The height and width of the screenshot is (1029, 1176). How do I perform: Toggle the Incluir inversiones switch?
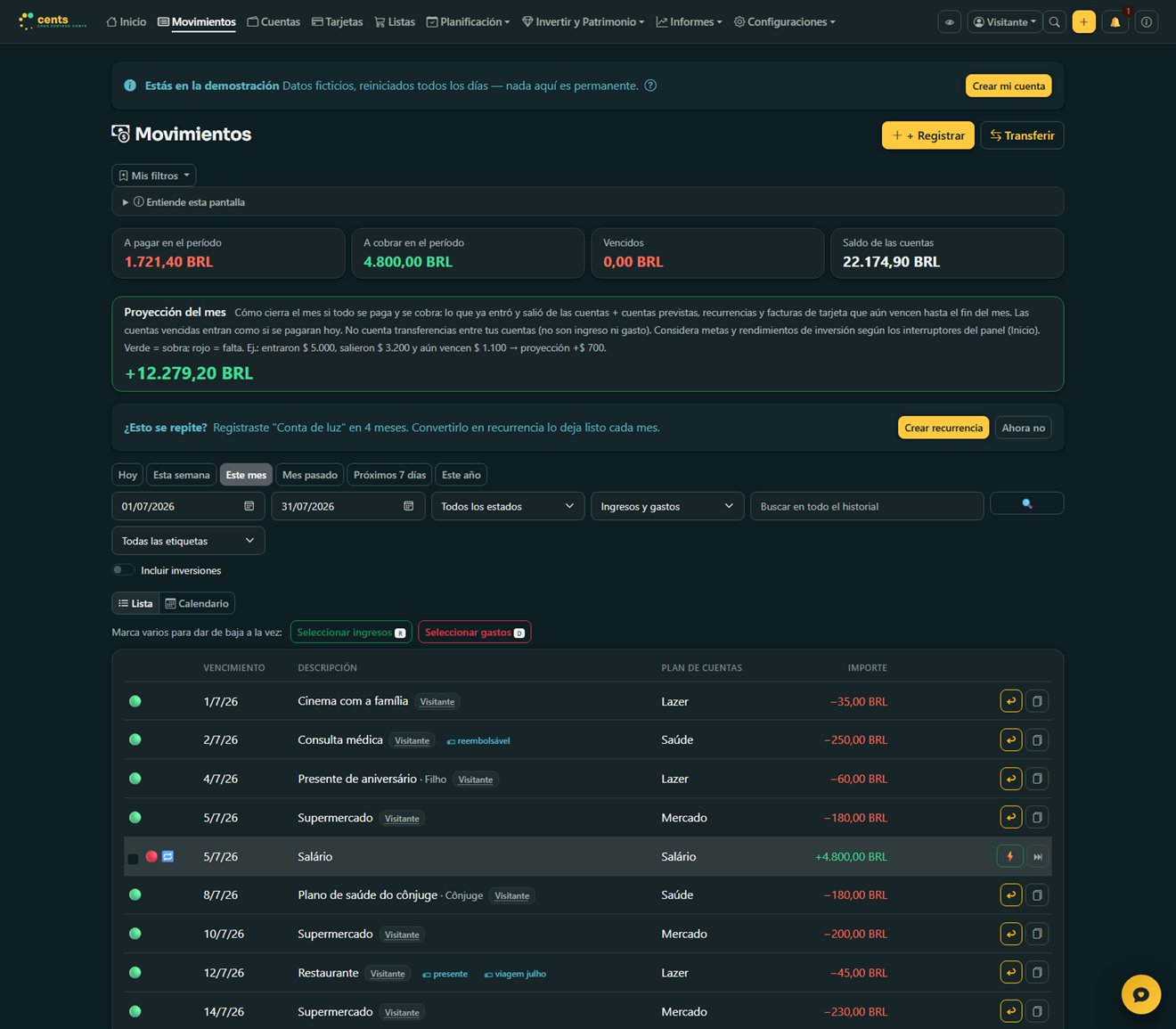point(123,570)
